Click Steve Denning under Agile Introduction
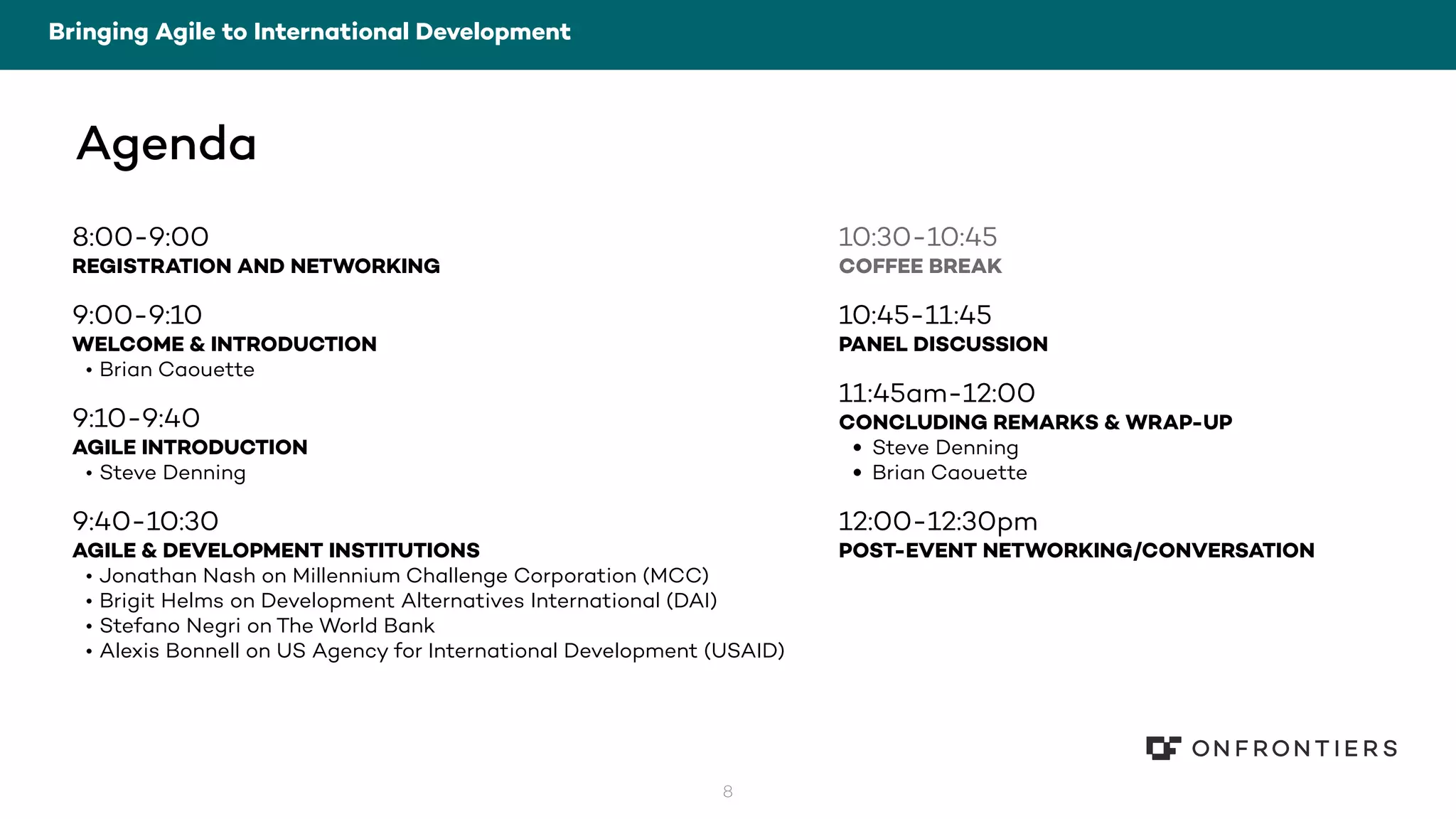Image resolution: width=1456 pixels, height=819 pixels. click(173, 473)
